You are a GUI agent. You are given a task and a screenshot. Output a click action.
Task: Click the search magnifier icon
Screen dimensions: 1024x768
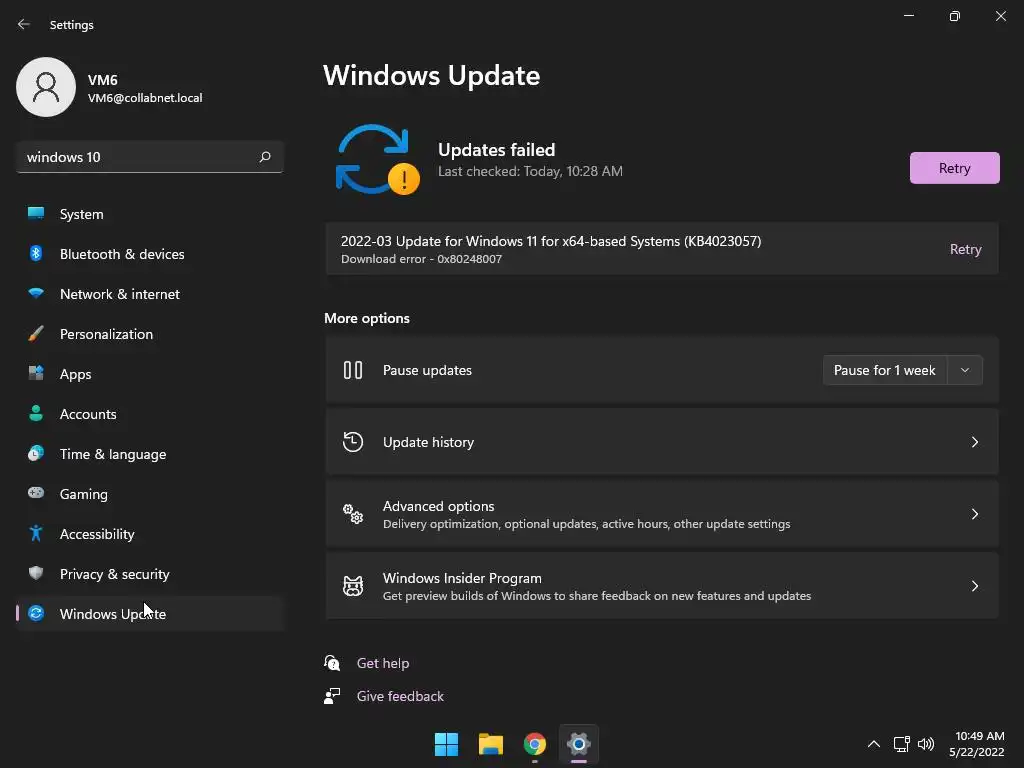pos(265,157)
